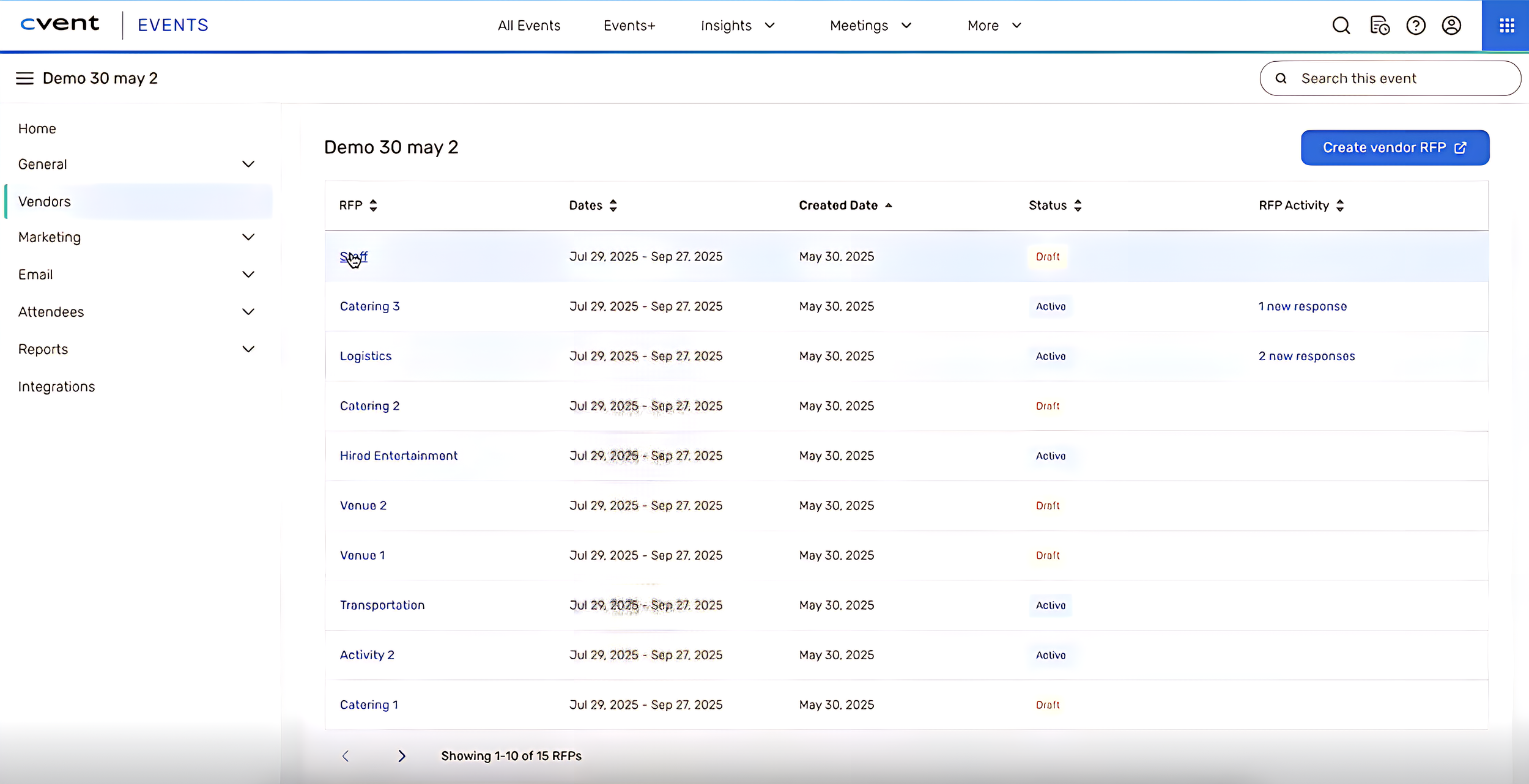Go to next page of RFPs

click(x=401, y=756)
